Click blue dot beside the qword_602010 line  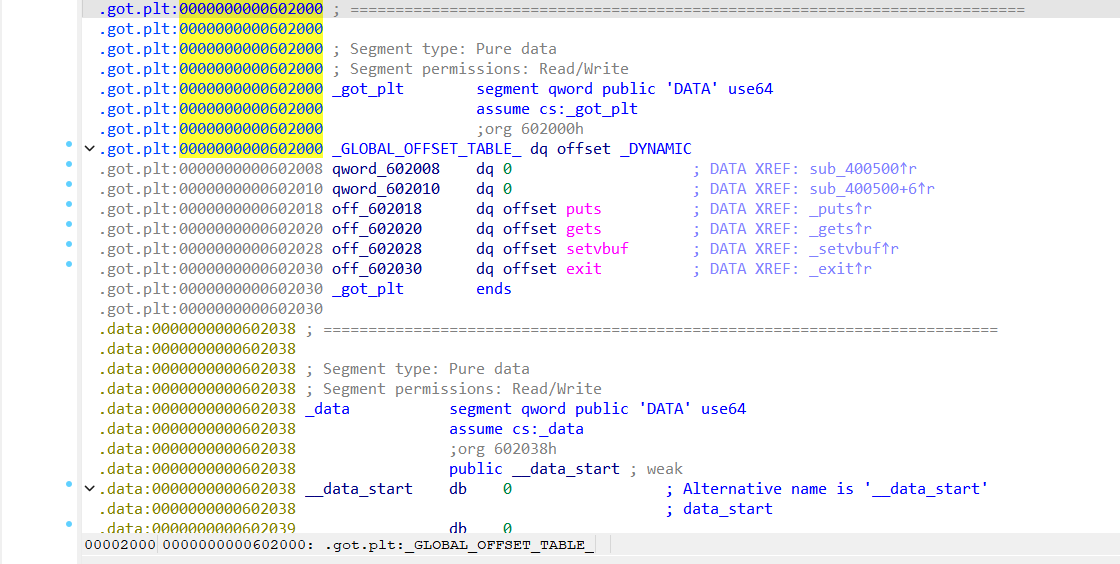click(68, 184)
